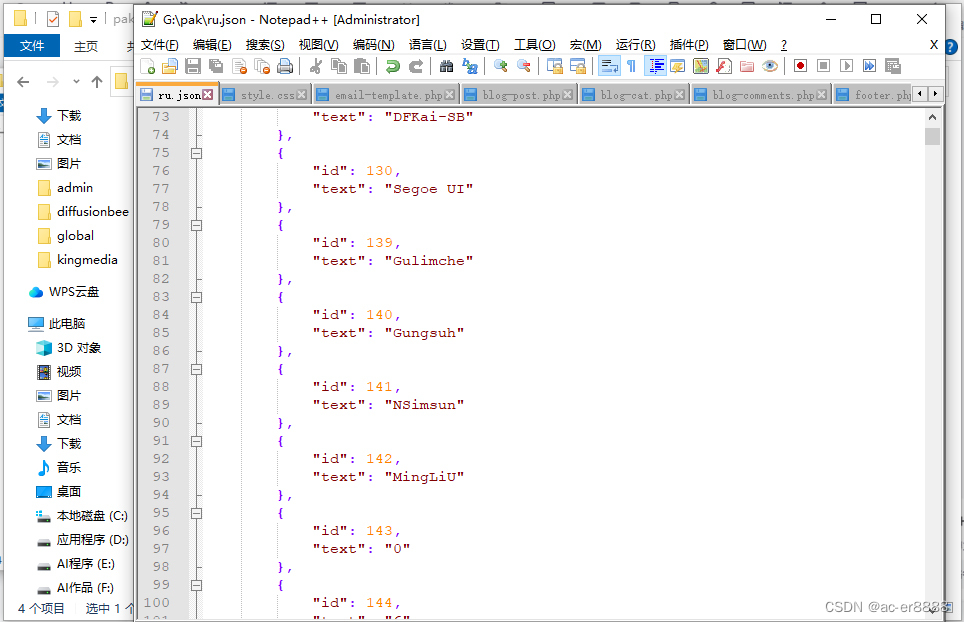Open the user defined language icon
Screen dimensions: 964x622
tap(678, 66)
